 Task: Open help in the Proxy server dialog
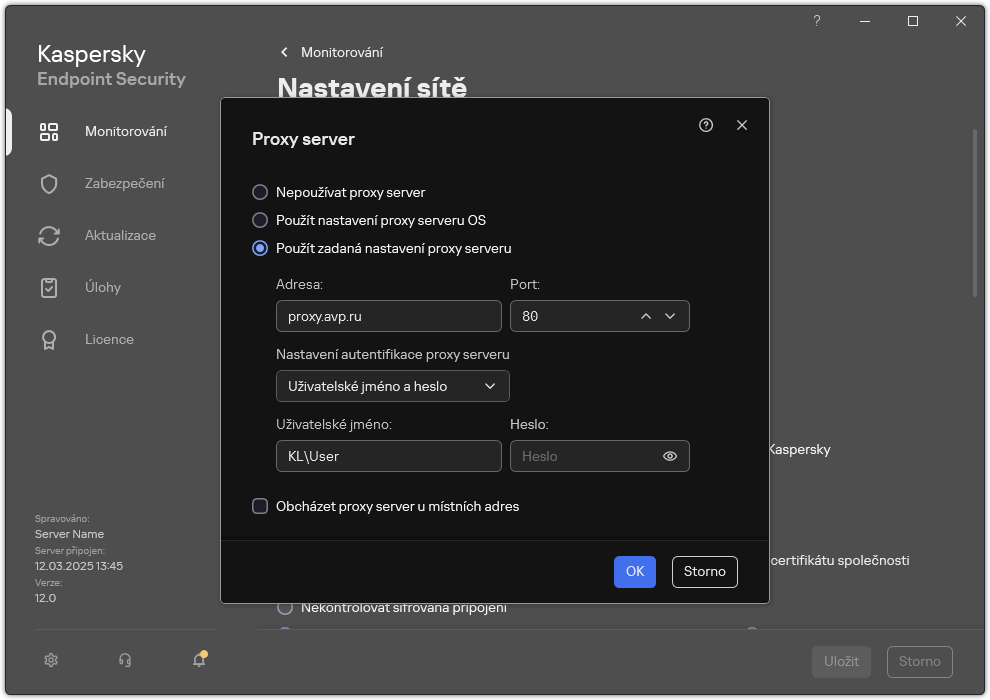click(x=706, y=125)
